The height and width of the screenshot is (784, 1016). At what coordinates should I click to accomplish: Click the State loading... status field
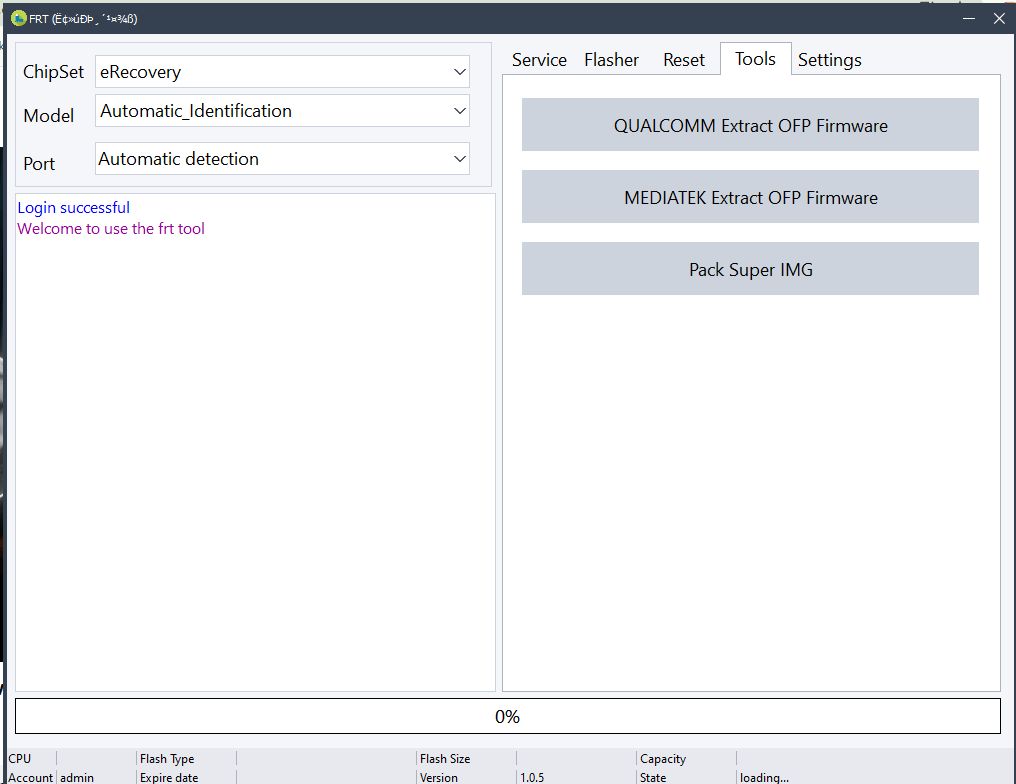coord(763,777)
